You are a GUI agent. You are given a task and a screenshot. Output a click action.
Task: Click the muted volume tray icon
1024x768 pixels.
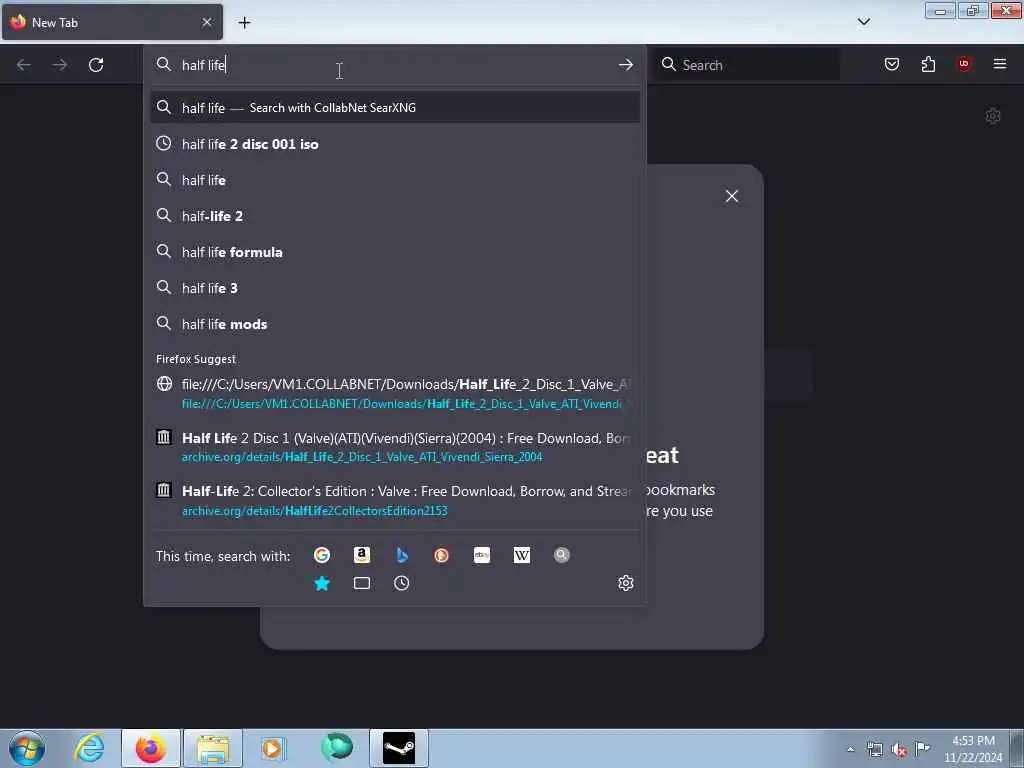coord(899,750)
